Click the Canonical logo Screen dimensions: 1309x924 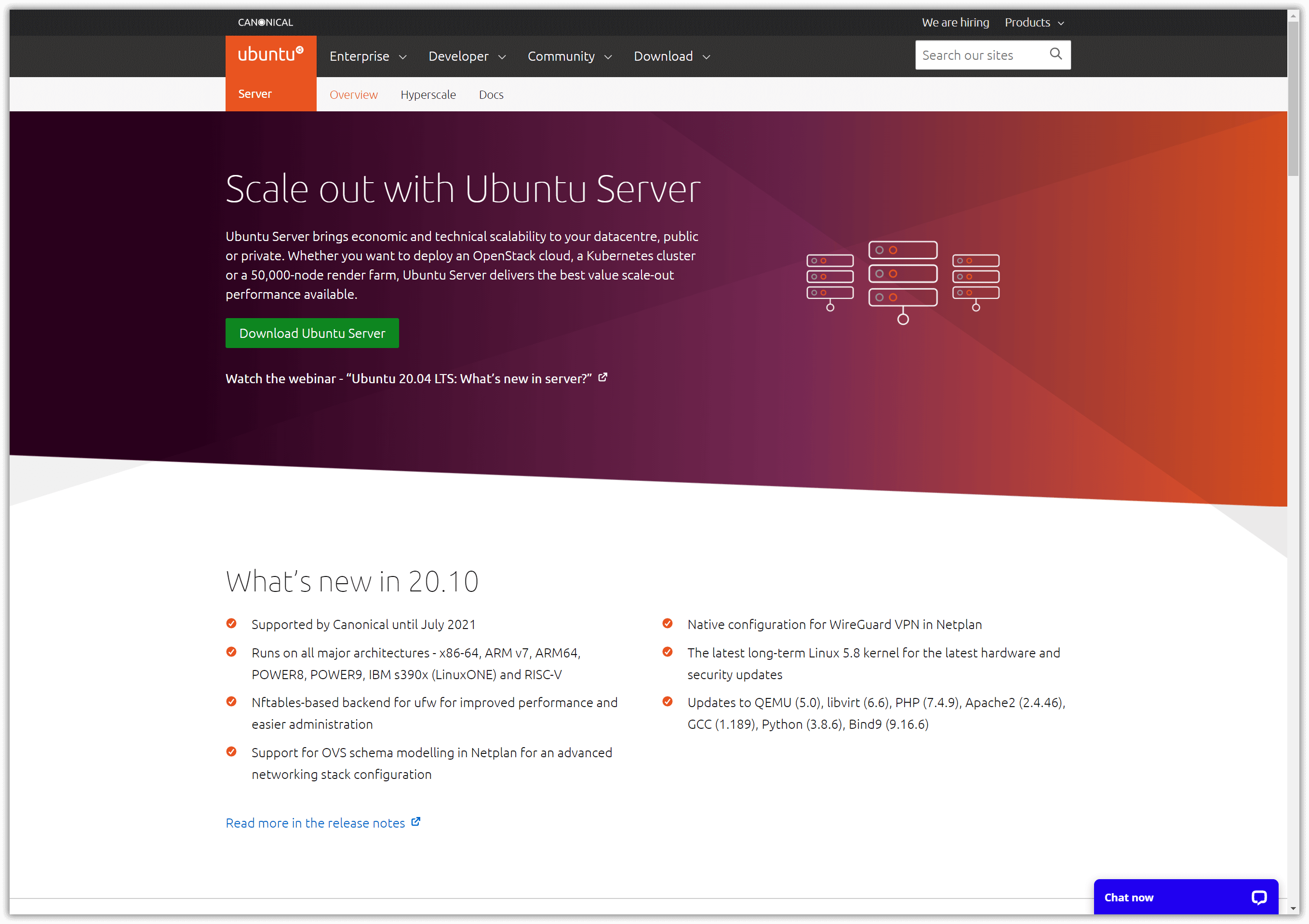265,22
